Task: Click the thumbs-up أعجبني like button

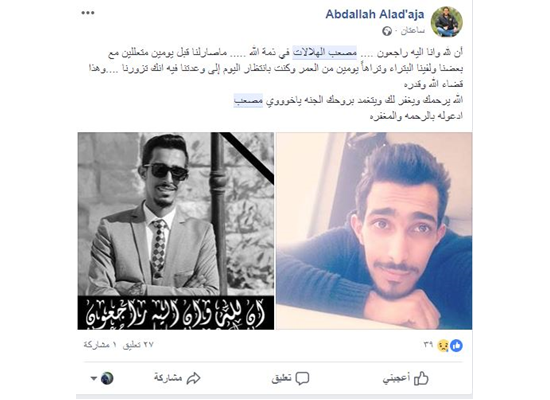Action: [405, 378]
